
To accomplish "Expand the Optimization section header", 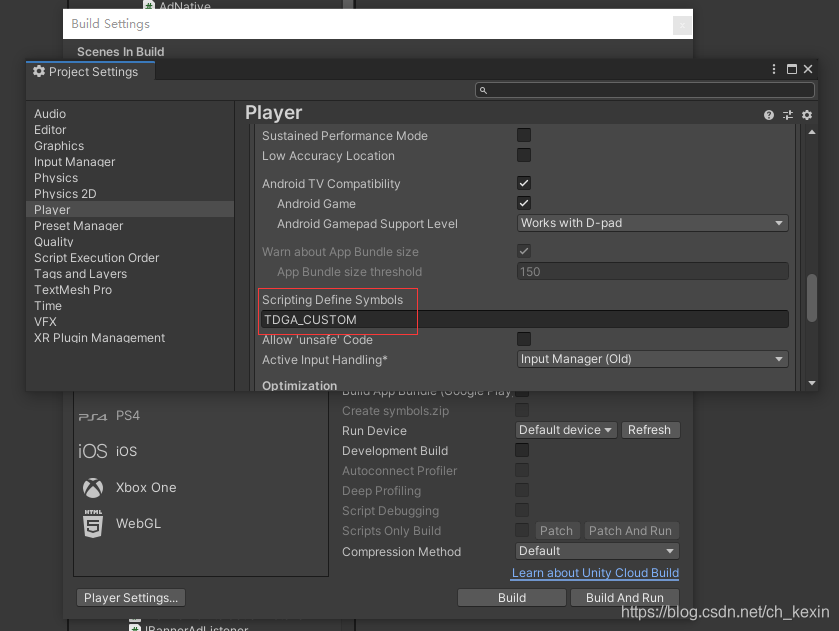I will click(x=300, y=385).
